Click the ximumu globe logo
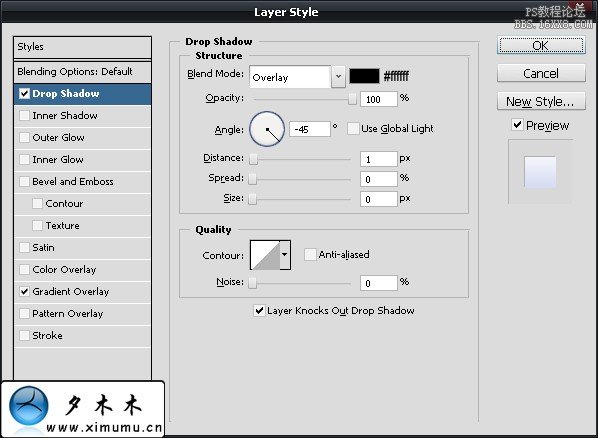The image size is (598, 438). pyautogui.click(x=29, y=406)
